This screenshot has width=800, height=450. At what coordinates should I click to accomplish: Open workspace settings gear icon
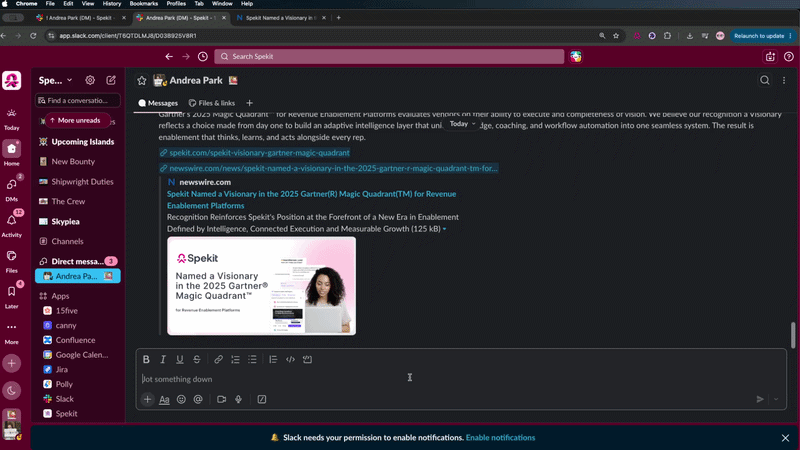click(90, 80)
